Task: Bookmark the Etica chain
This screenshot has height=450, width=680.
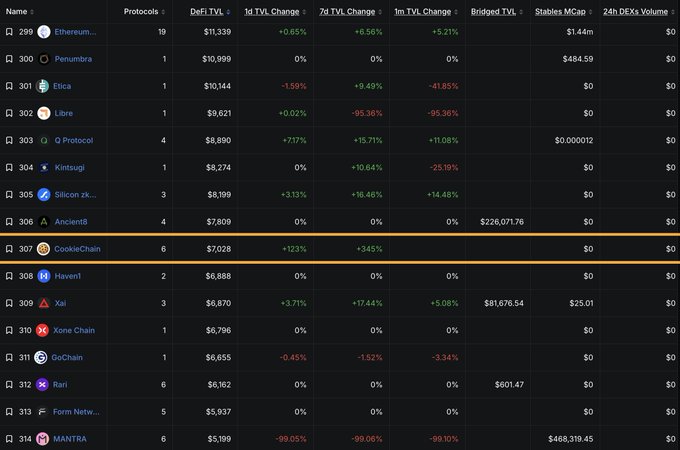Action: [9, 86]
